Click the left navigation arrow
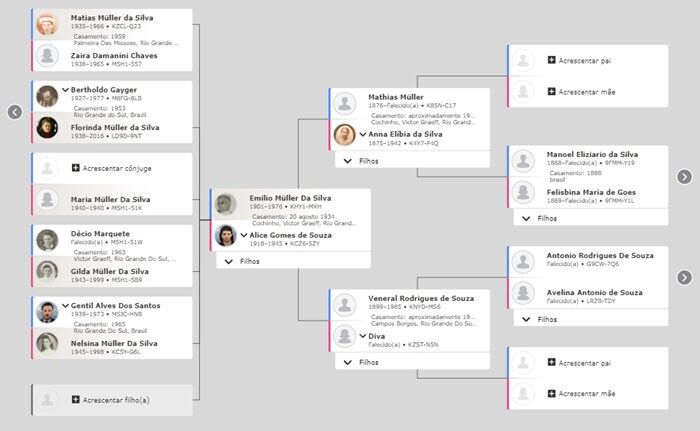Screen dimensions: 700x431 15,112
